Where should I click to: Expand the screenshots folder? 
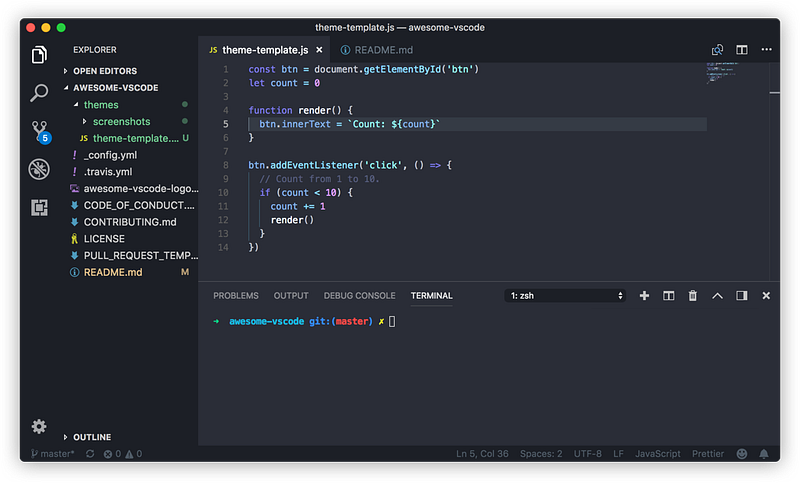(121, 121)
